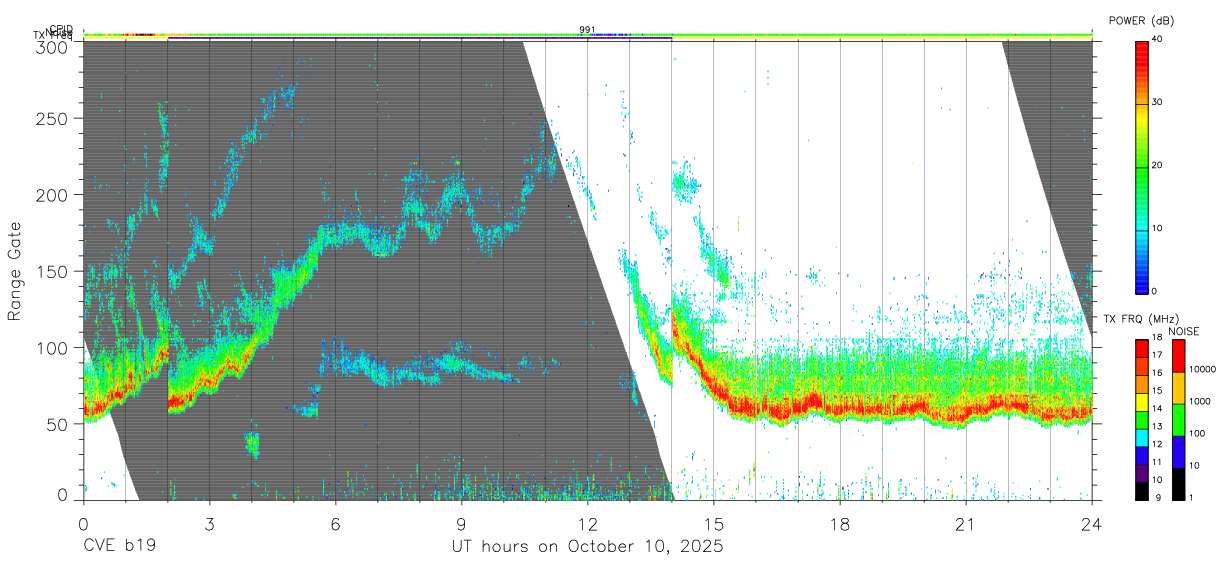Click the UT hours on October 10, 2025 caption

pos(587,547)
